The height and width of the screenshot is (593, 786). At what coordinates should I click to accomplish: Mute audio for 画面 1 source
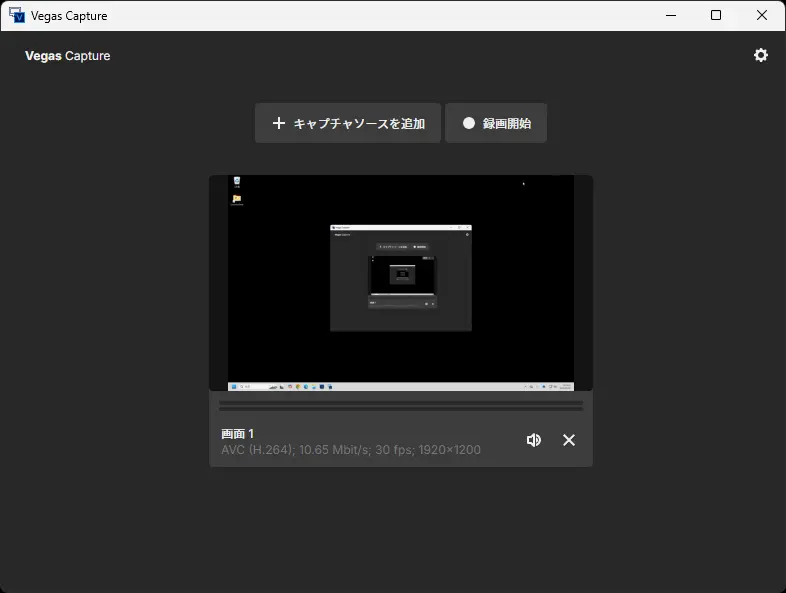534,440
